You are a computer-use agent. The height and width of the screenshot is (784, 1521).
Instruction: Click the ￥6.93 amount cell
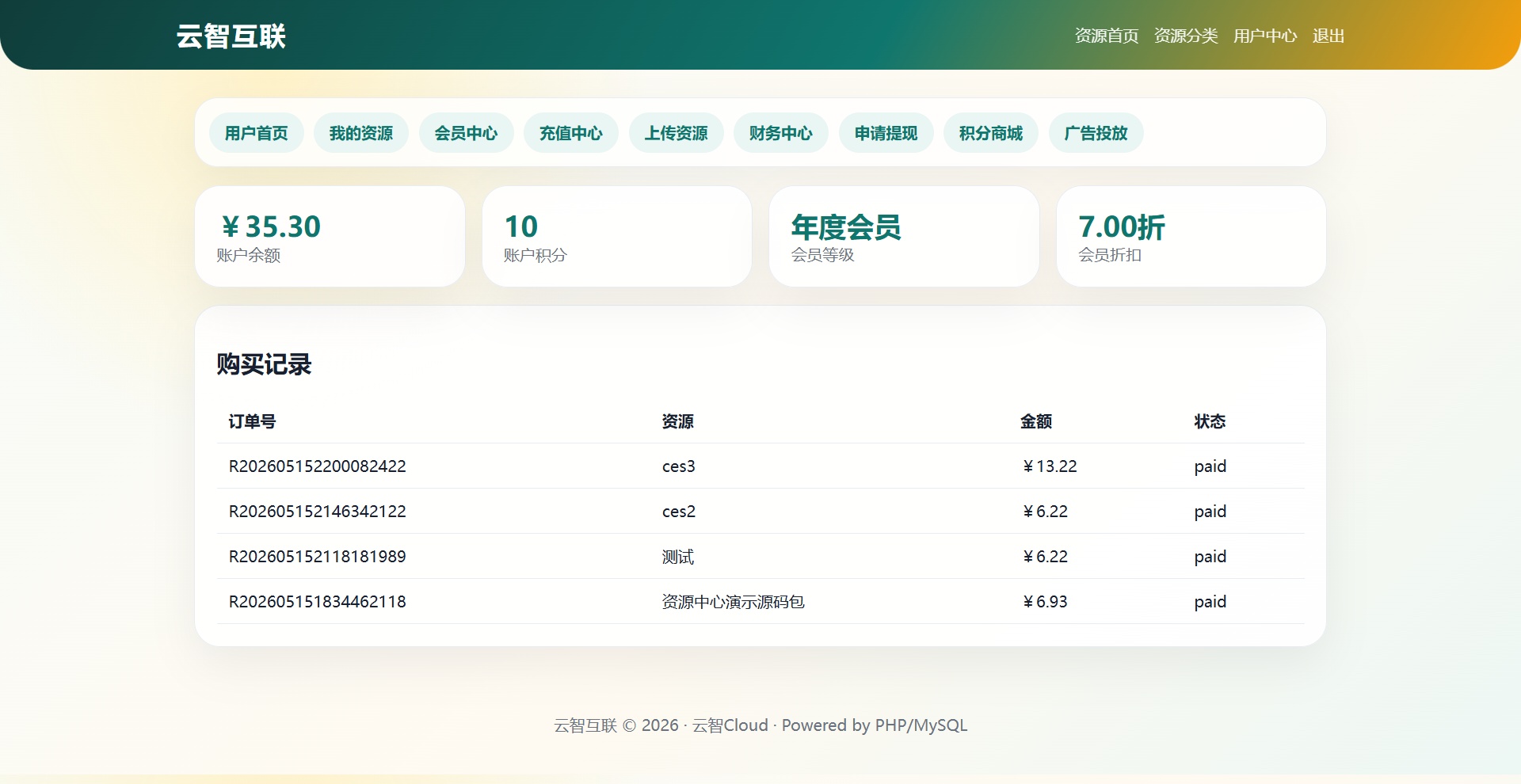tap(1044, 602)
